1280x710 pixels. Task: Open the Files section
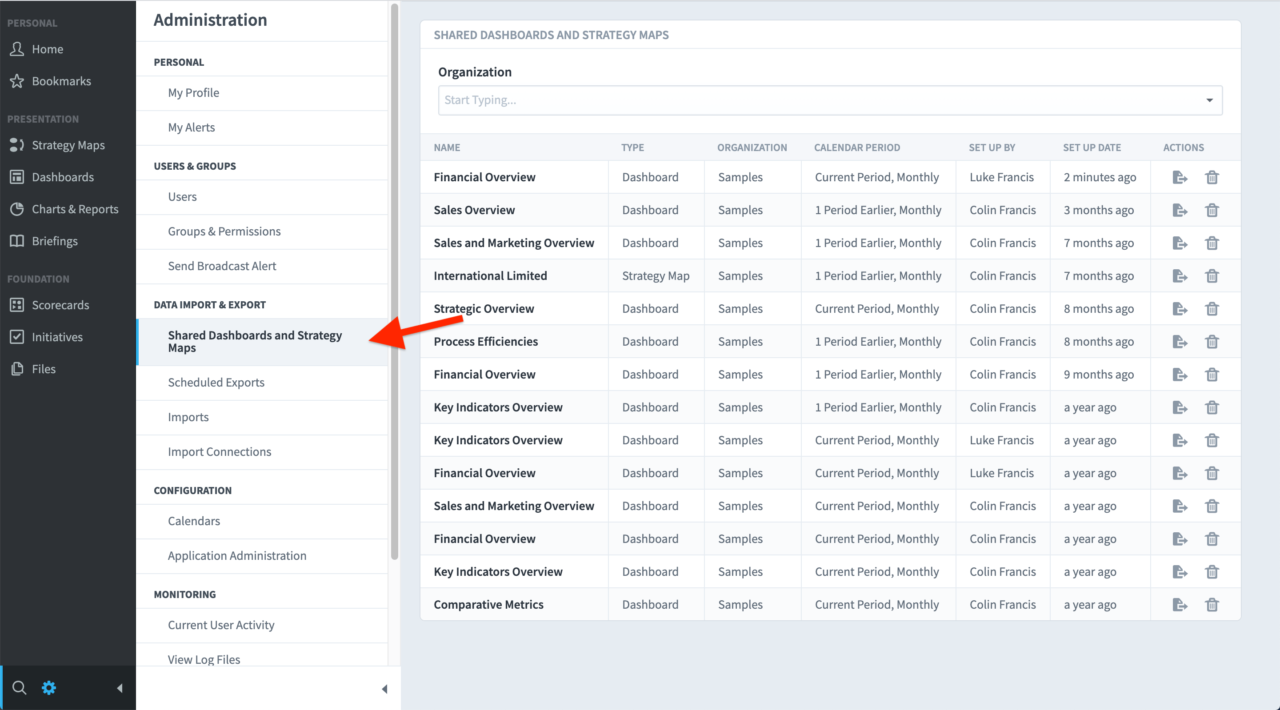click(45, 368)
